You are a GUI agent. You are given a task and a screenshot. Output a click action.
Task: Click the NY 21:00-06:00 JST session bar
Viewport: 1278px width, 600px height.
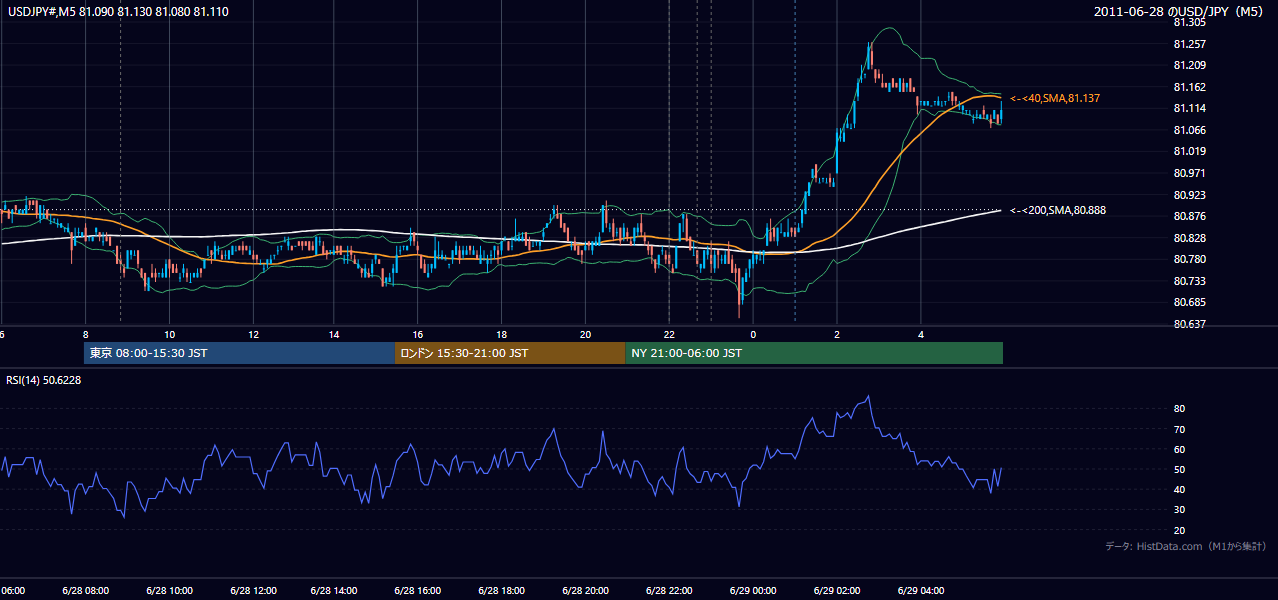pos(814,353)
